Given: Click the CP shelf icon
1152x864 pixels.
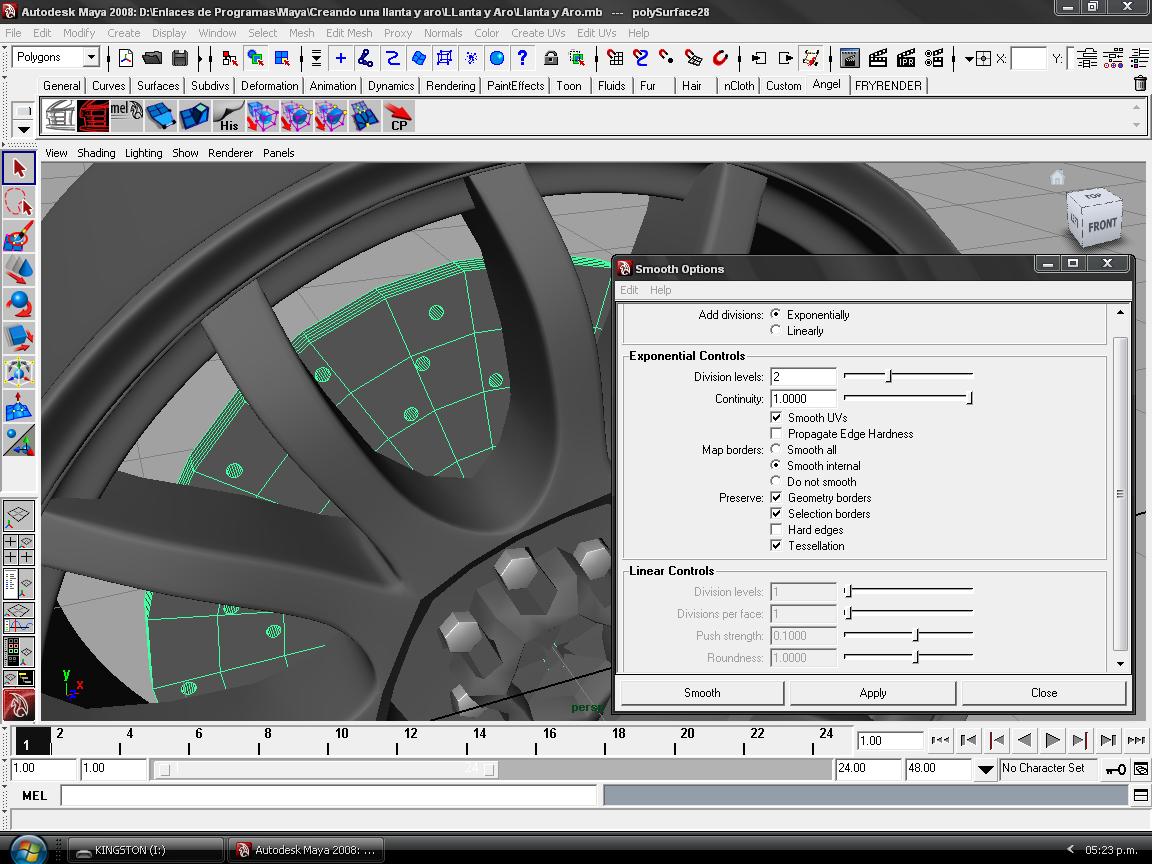Looking at the screenshot, I should (399, 117).
